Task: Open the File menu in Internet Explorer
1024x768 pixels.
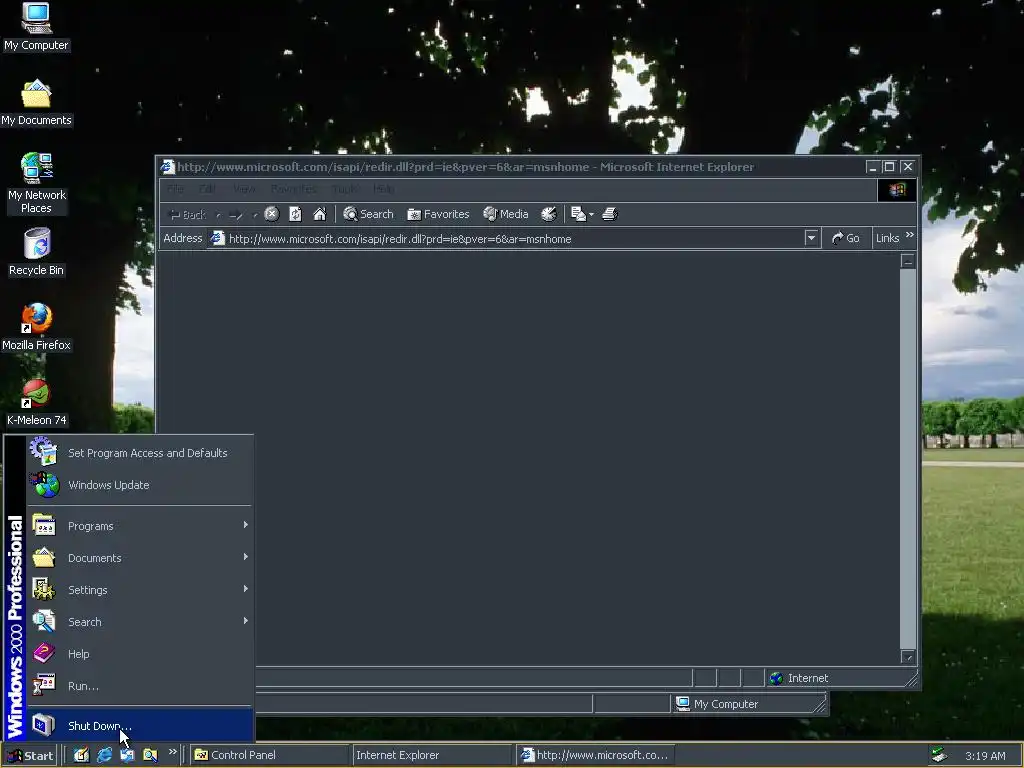Action: coord(175,189)
